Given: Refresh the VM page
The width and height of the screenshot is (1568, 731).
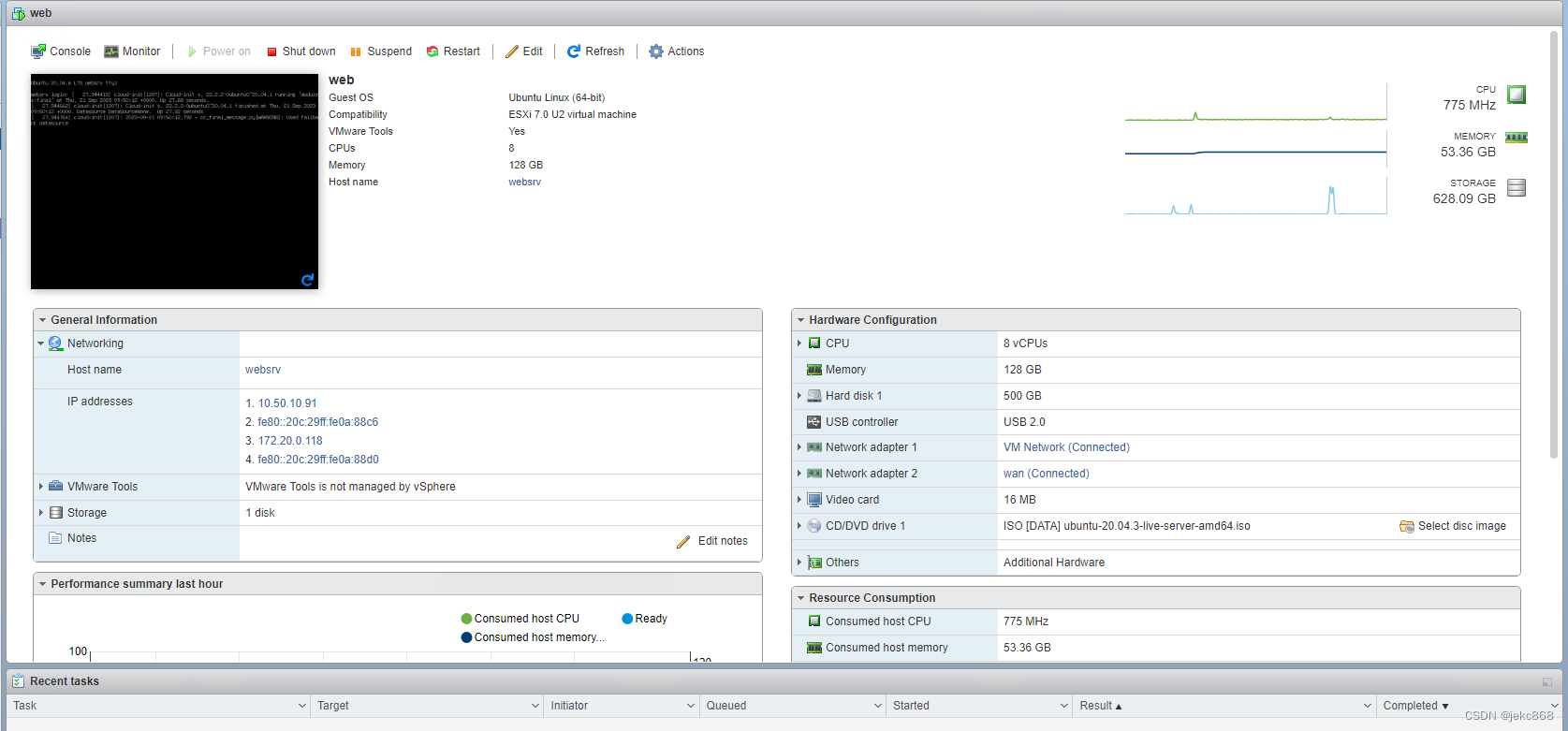Looking at the screenshot, I should [595, 51].
